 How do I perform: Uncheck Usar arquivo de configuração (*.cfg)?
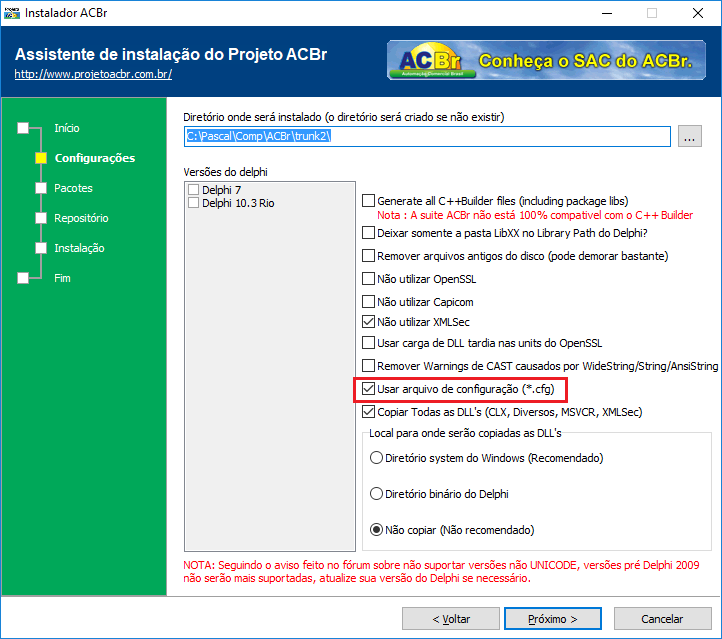tap(368, 389)
